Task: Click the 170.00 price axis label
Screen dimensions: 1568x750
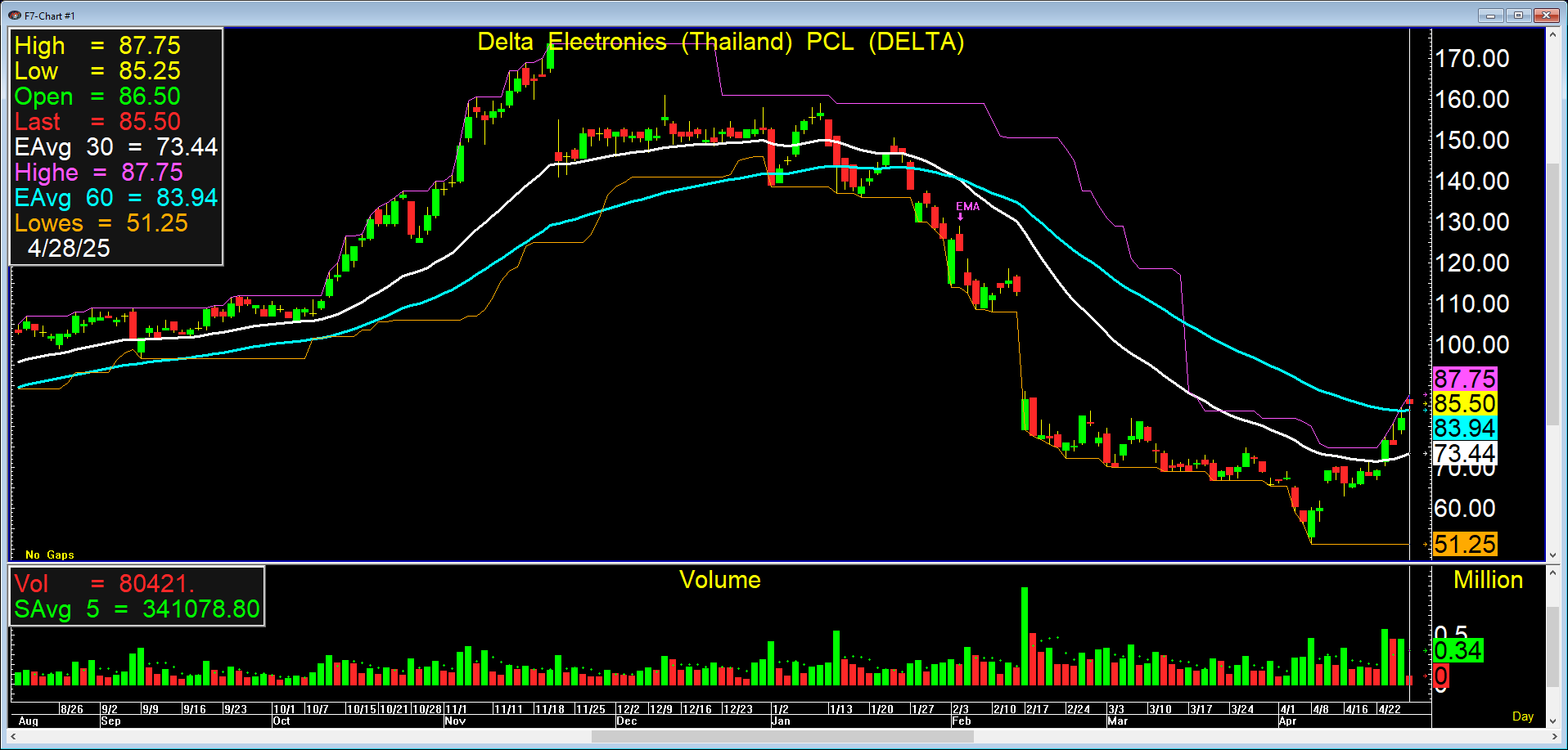Action: pyautogui.click(x=1471, y=58)
